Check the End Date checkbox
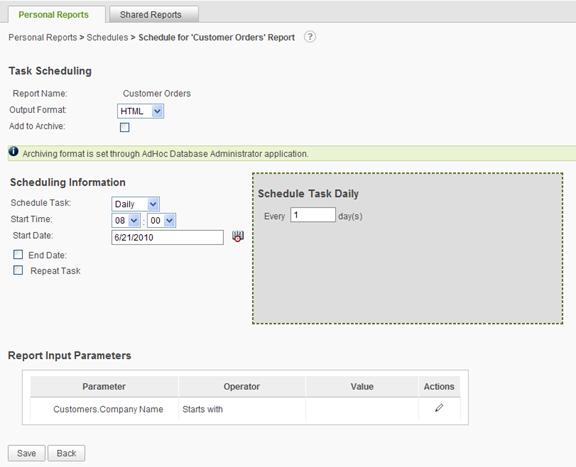Viewport: 576px width, 467px height. (18, 255)
